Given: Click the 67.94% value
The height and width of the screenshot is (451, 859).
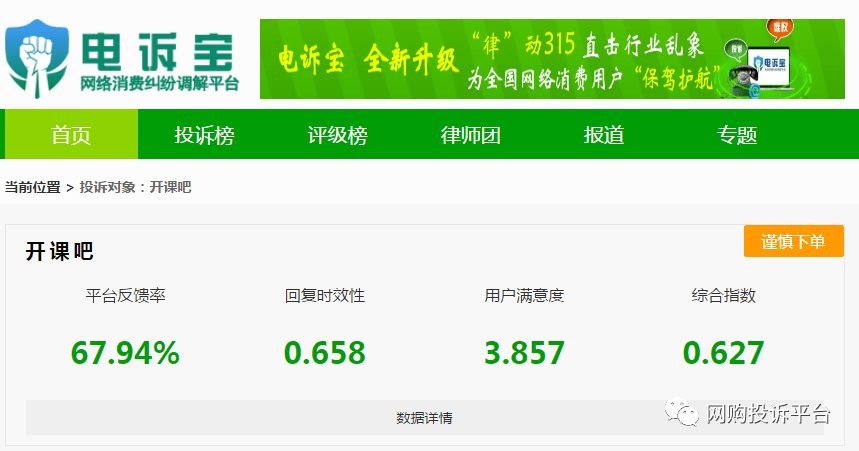Looking at the screenshot, I should pyautogui.click(x=125, y=352).
